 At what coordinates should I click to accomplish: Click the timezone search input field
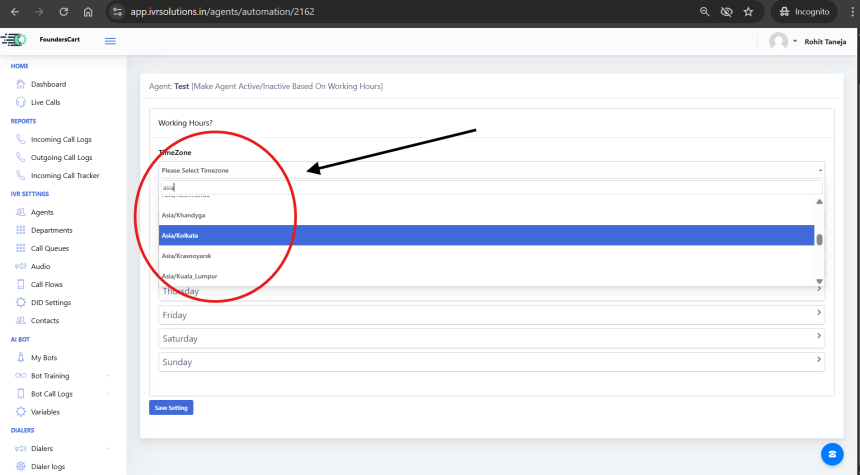click(491, 187)
